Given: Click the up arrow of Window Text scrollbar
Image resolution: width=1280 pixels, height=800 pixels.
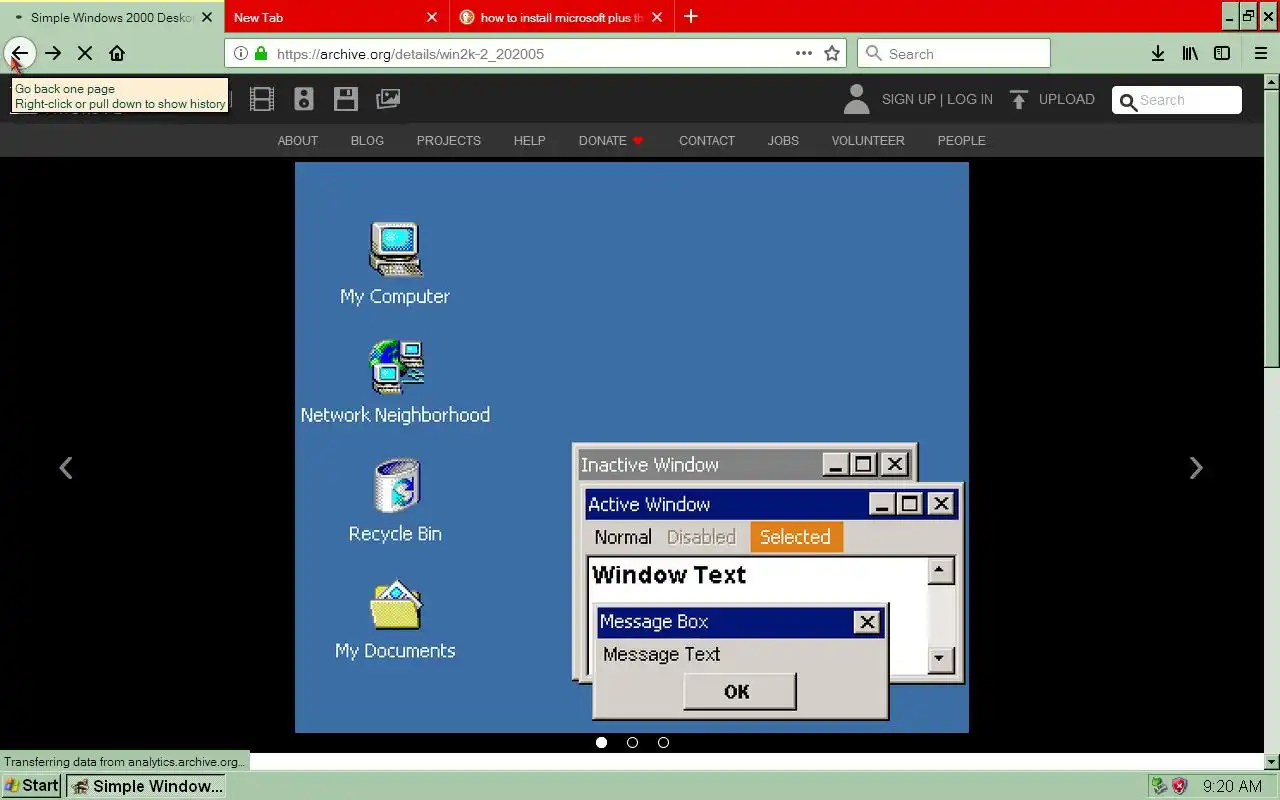Looking at the screenshot, I should pyautogui.click(x=940, y=571).
